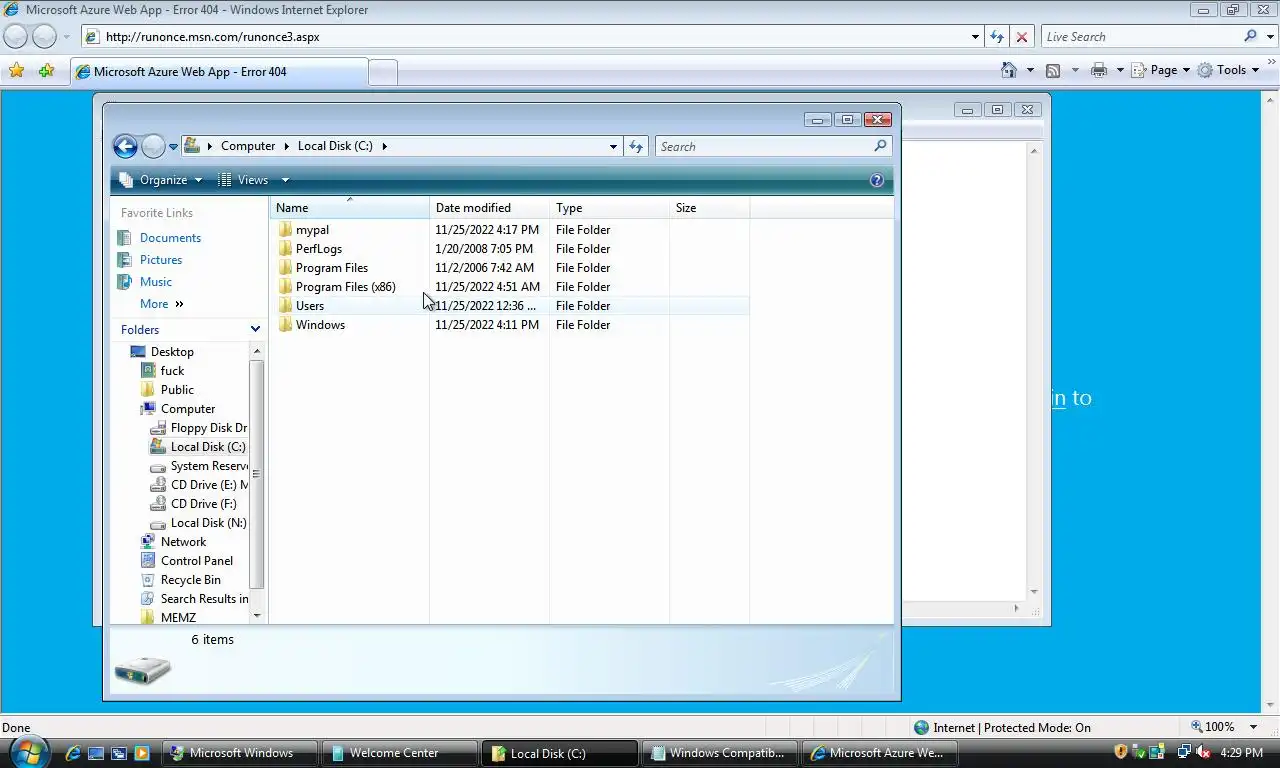Expand More favorite links
Viewport: 1280px width, 768px height.
(x=161, y=304)
